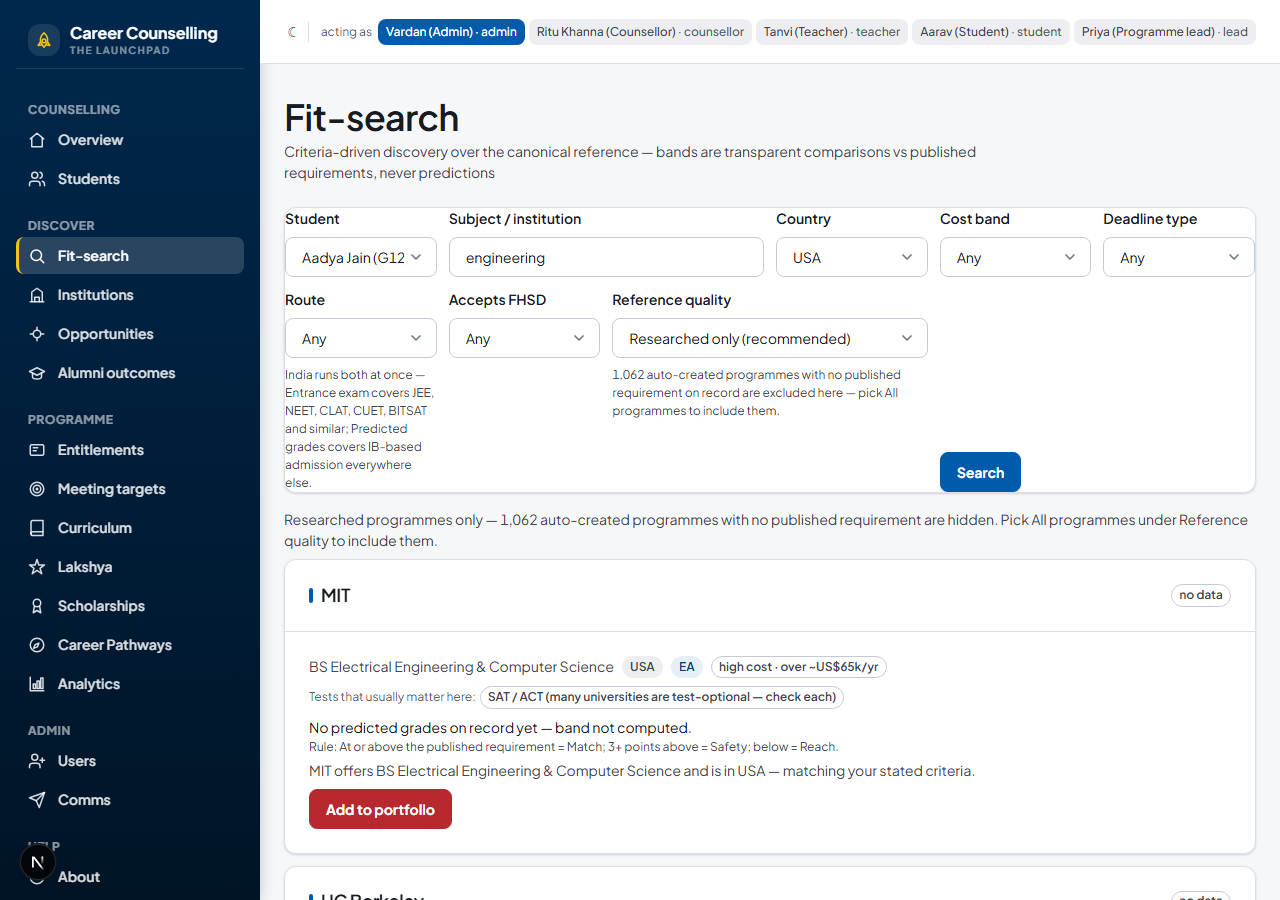1280x900 pixels.
Task: Click the rocket Launchpad logo icon
Action: pos(44,40)
